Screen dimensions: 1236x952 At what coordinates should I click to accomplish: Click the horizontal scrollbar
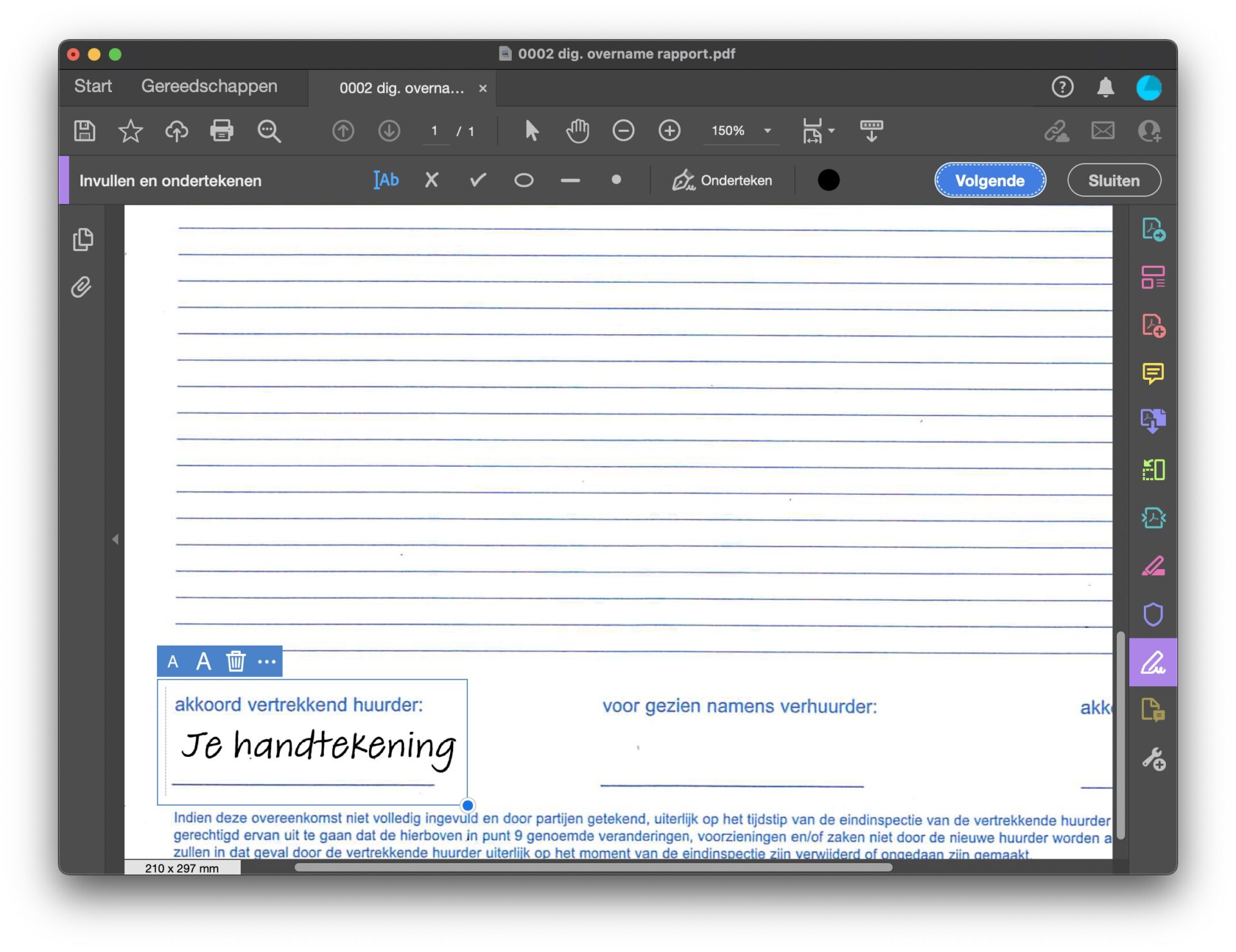(x=594, y=867)
